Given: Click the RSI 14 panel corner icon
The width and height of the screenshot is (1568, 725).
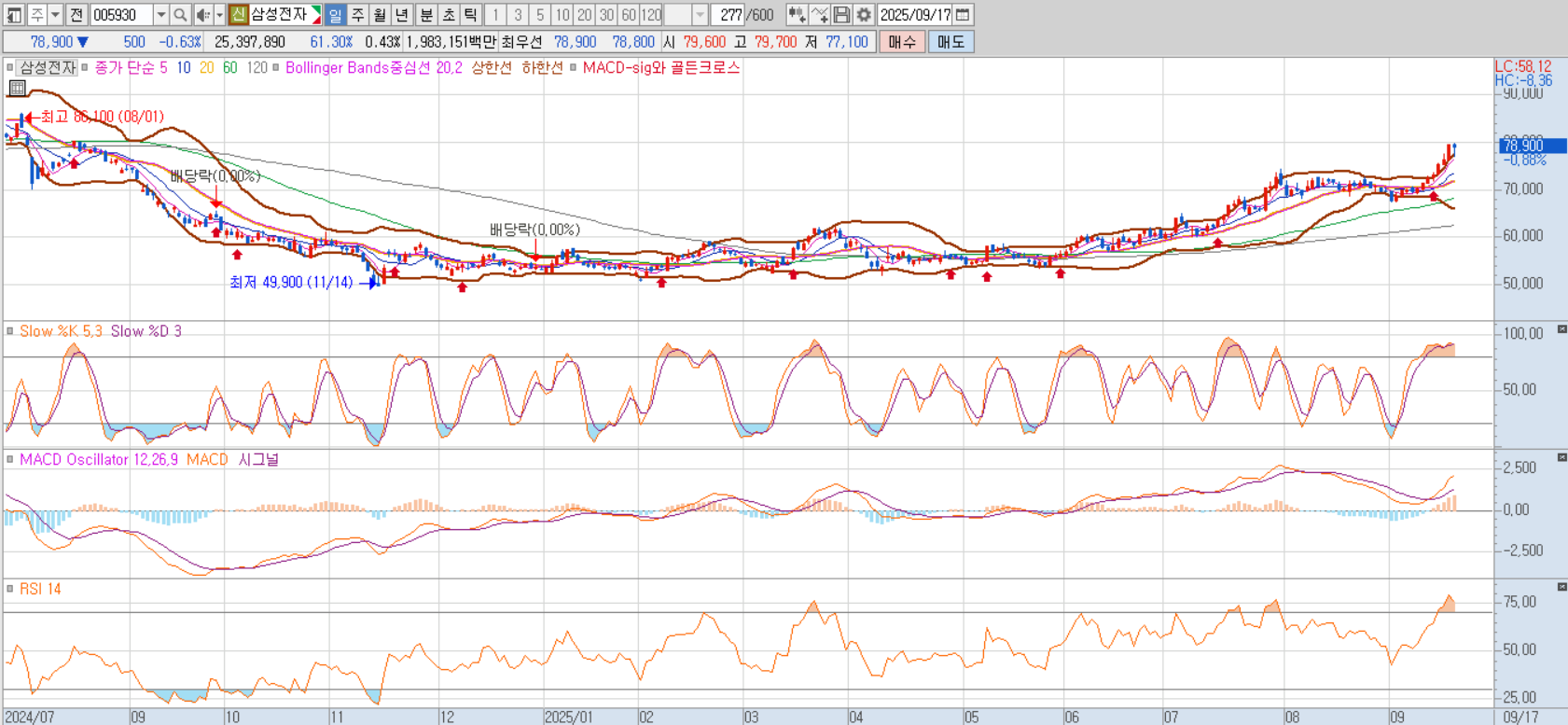Looking at the screenshot, I should pos(1561,586).
